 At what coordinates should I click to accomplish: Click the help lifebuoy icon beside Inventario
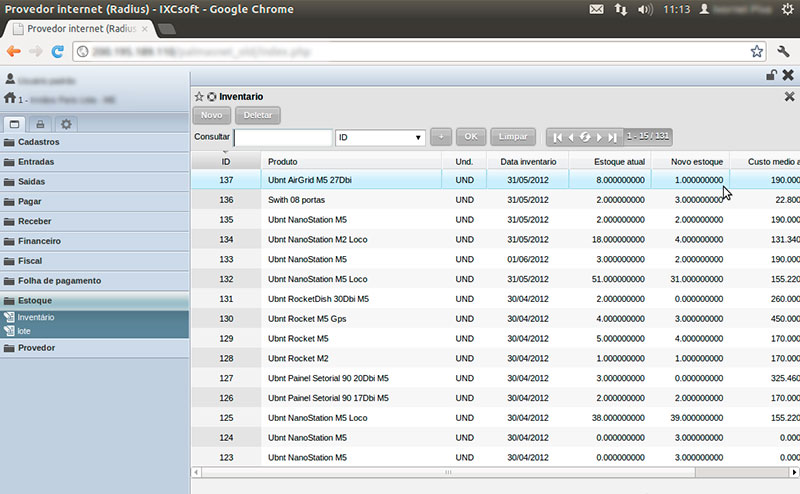tap(212, 96)
